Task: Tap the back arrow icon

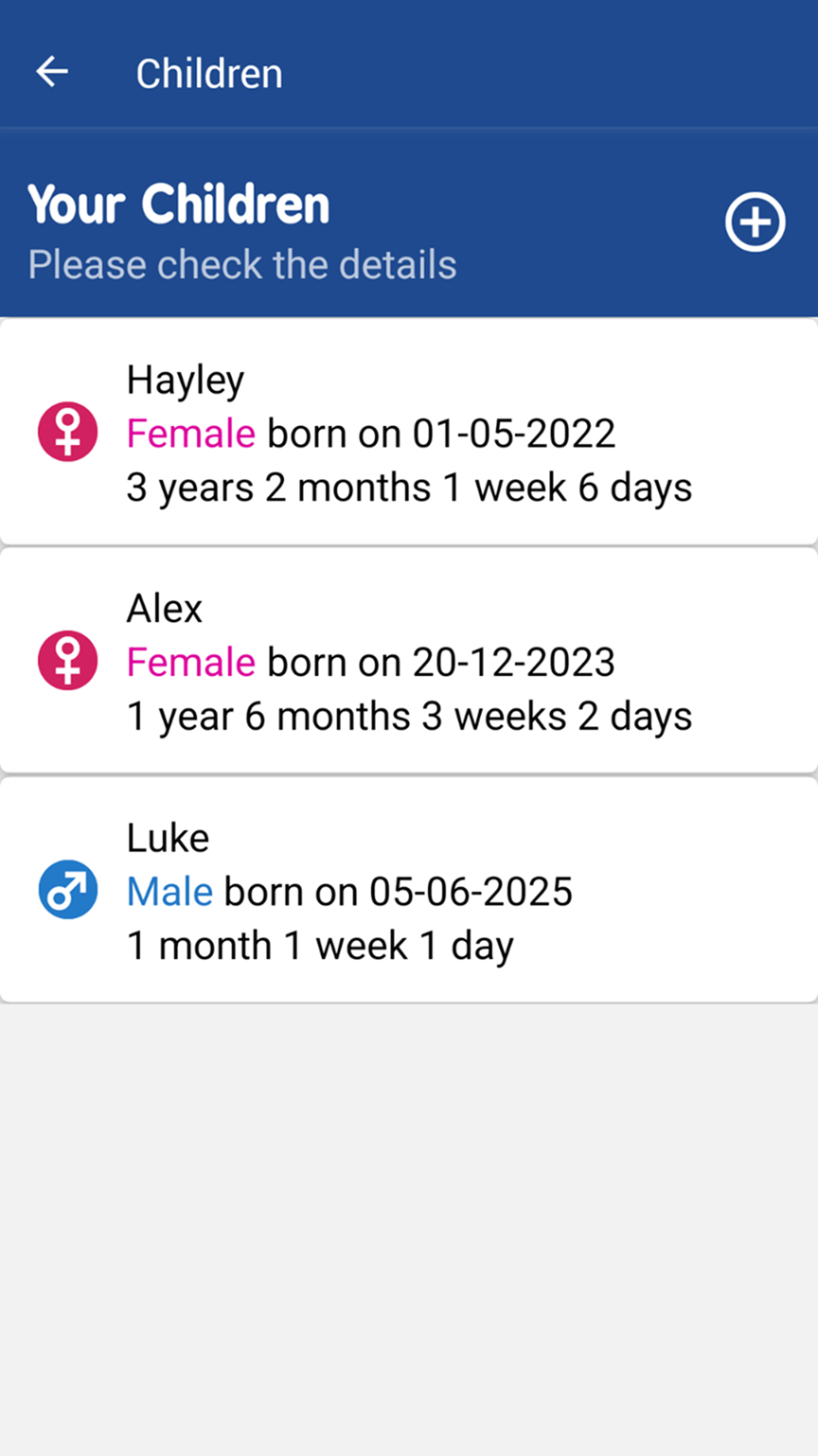Action: (52, 72)
